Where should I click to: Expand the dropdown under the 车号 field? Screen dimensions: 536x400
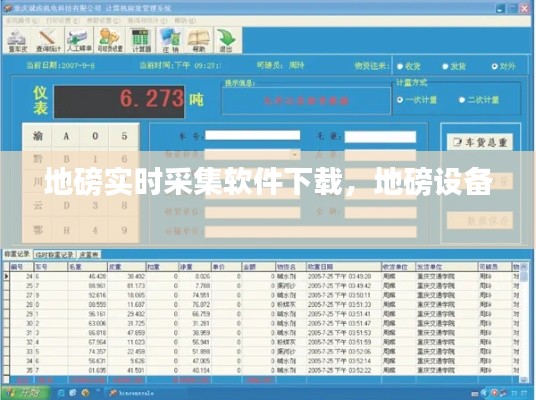(295, 155)
